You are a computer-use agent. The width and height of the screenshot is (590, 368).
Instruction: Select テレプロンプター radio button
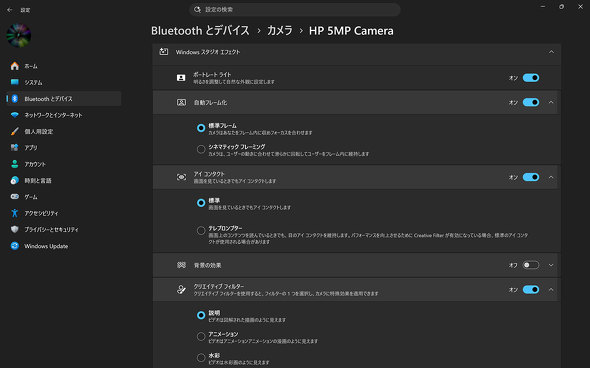201,230
